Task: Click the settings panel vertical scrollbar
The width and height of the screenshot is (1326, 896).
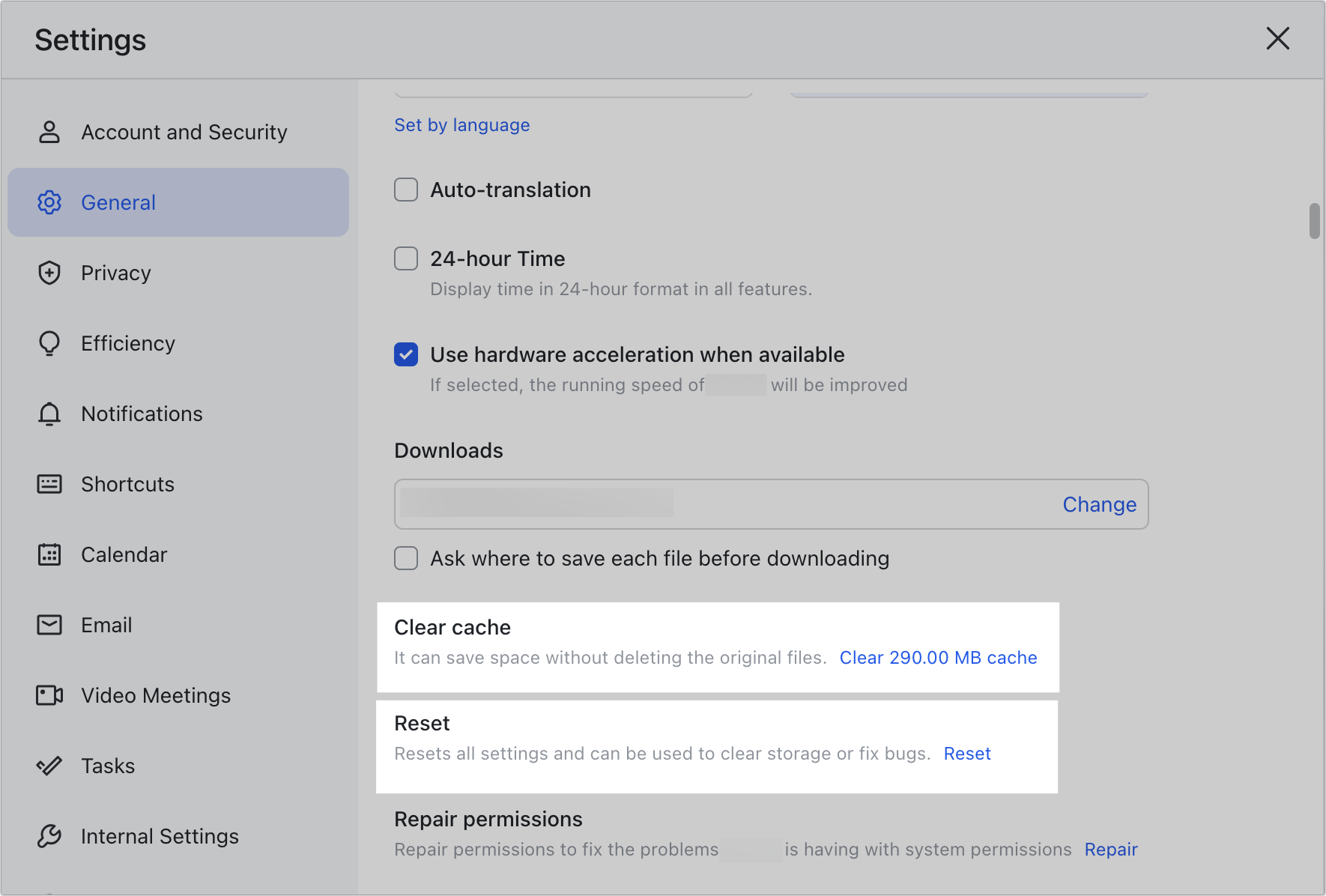Action: 1314,220
